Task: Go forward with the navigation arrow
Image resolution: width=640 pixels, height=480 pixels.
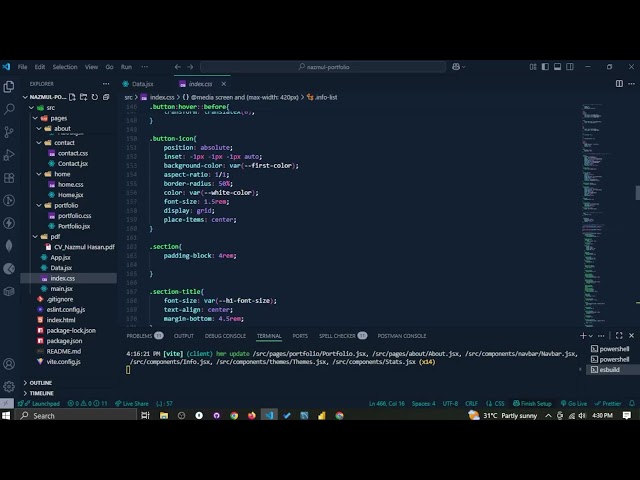Action: pos(190,67)
